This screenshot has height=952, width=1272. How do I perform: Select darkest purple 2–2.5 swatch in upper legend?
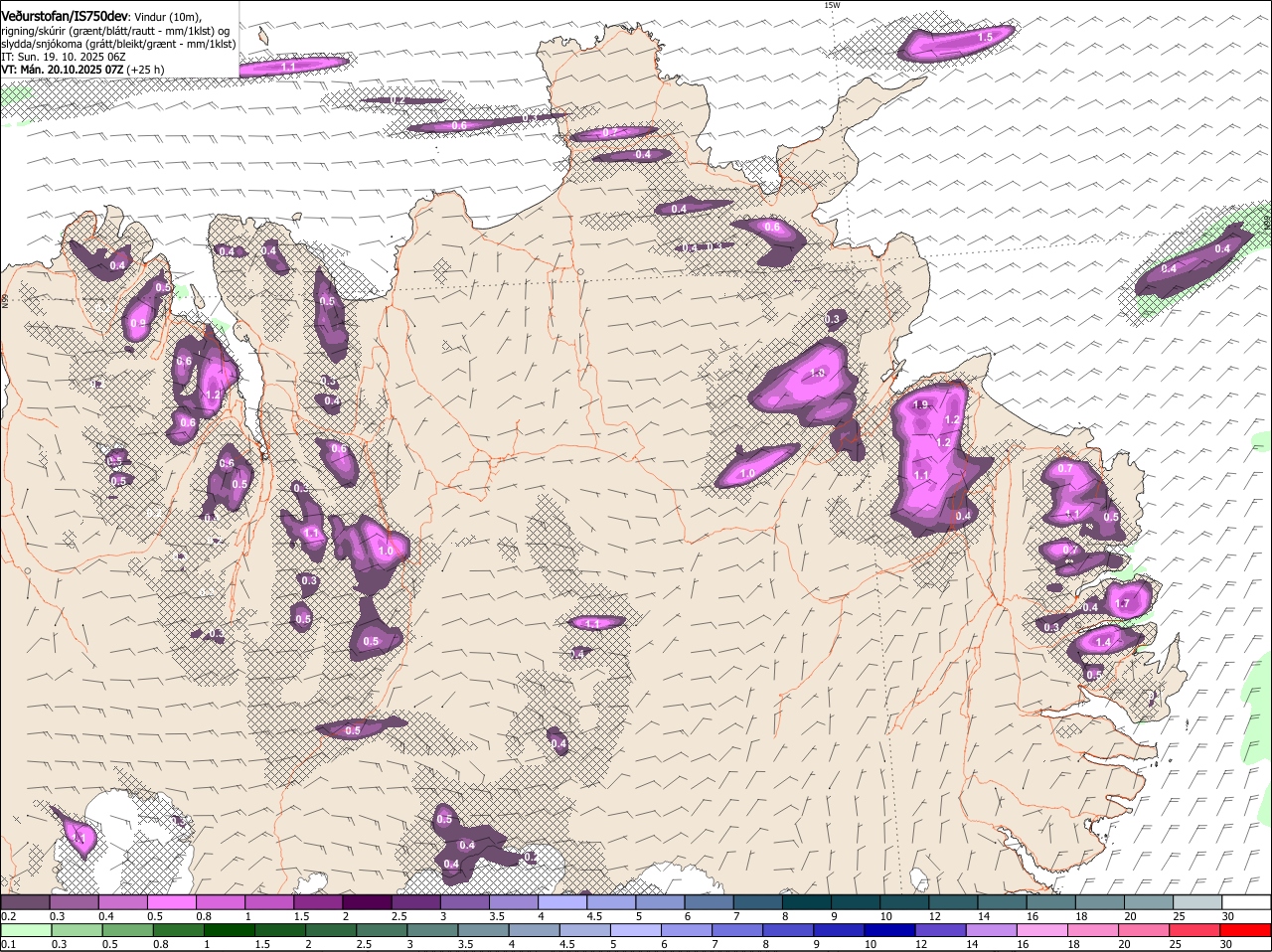pos(367,901)
